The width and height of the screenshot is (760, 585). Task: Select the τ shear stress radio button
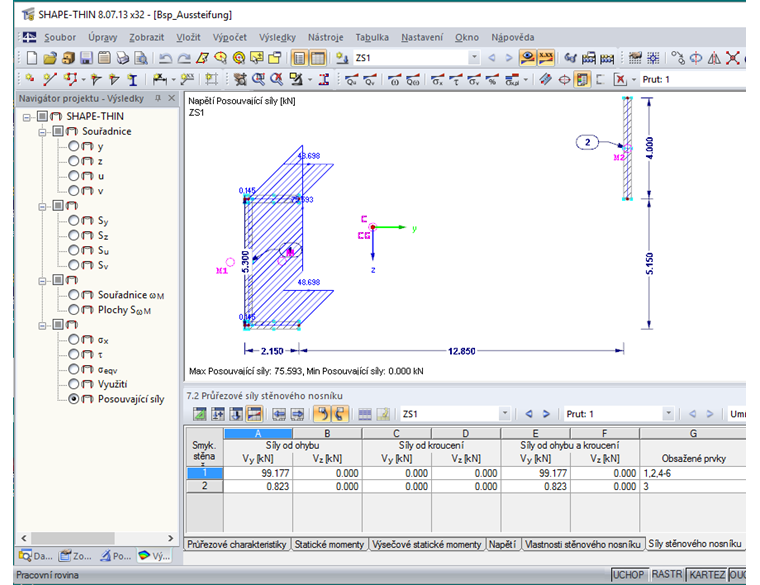click(74, 354)
